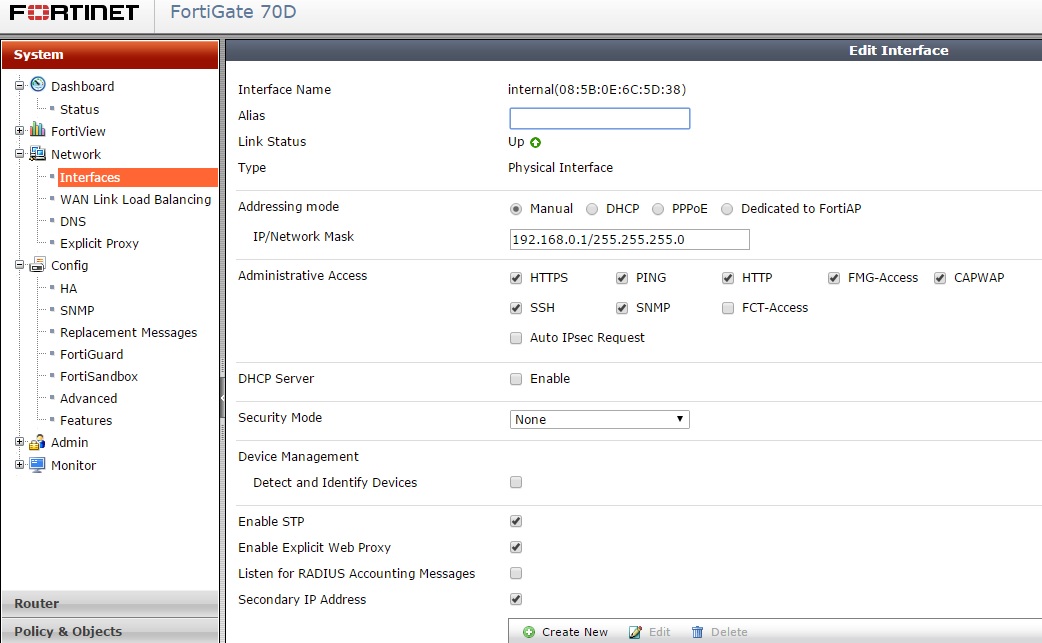Select Dedicated to FortiAP mode

[x=727, y=209]
